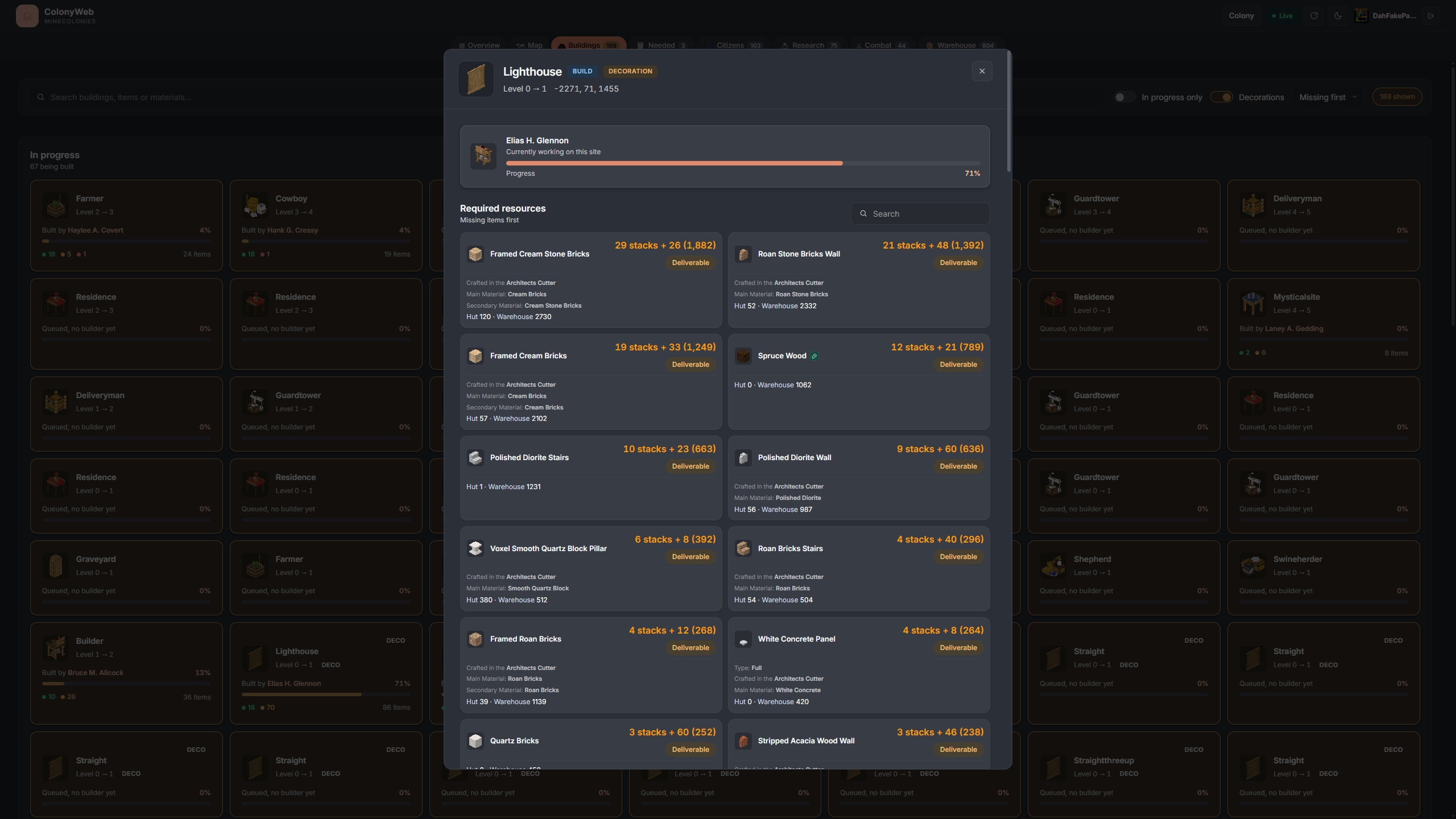Click the '12 stacks + 21 (789)' quantity
Image resolution: width=1456 pixels, height=819 pixels.
click(937, 347)
